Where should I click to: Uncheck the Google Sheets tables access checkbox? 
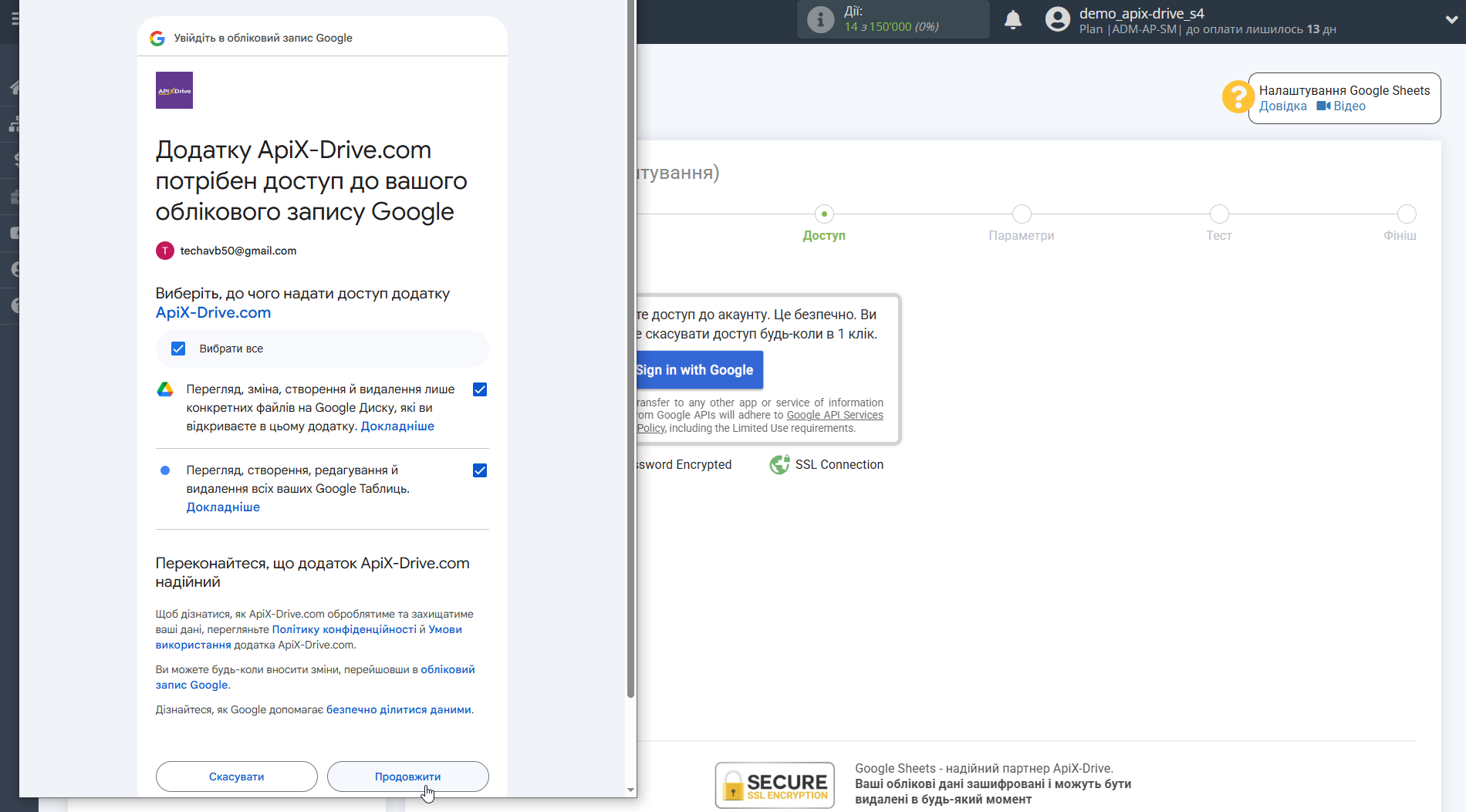(x=480, y=470)
